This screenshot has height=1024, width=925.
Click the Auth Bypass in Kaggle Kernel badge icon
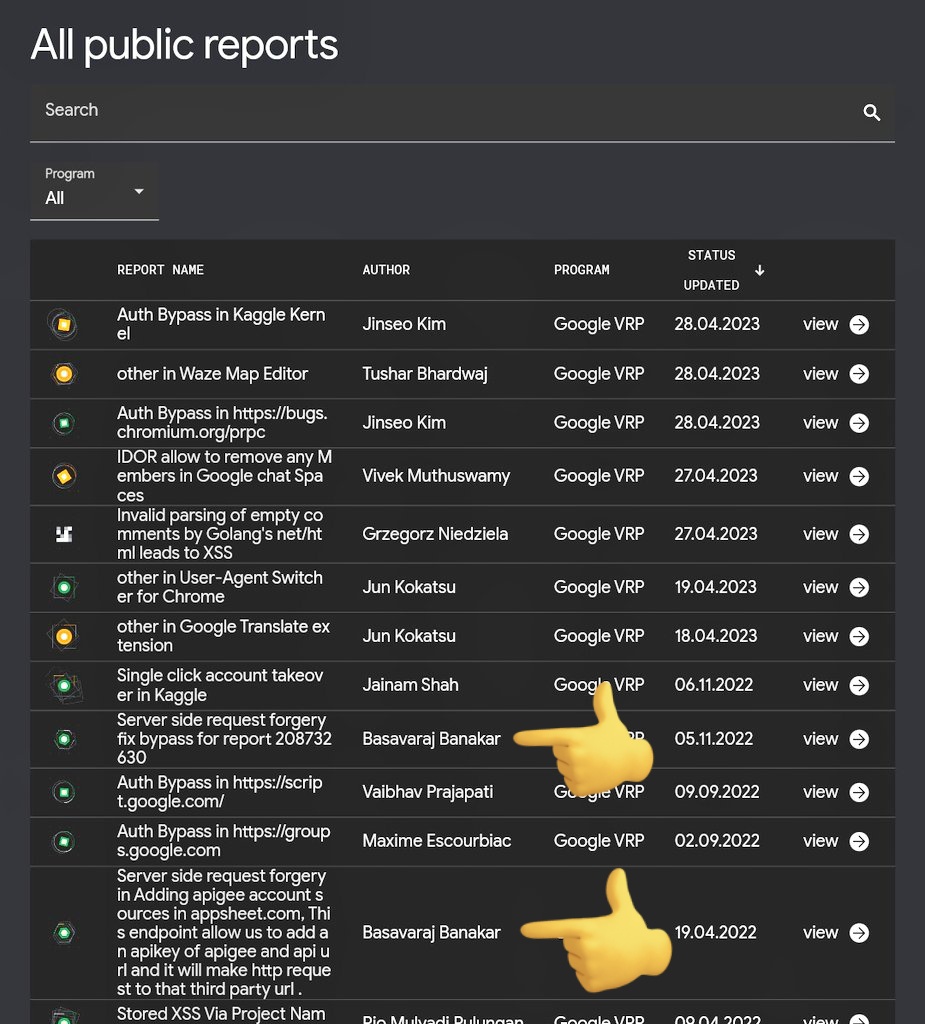pyautogui.click(x=64, y=325)
